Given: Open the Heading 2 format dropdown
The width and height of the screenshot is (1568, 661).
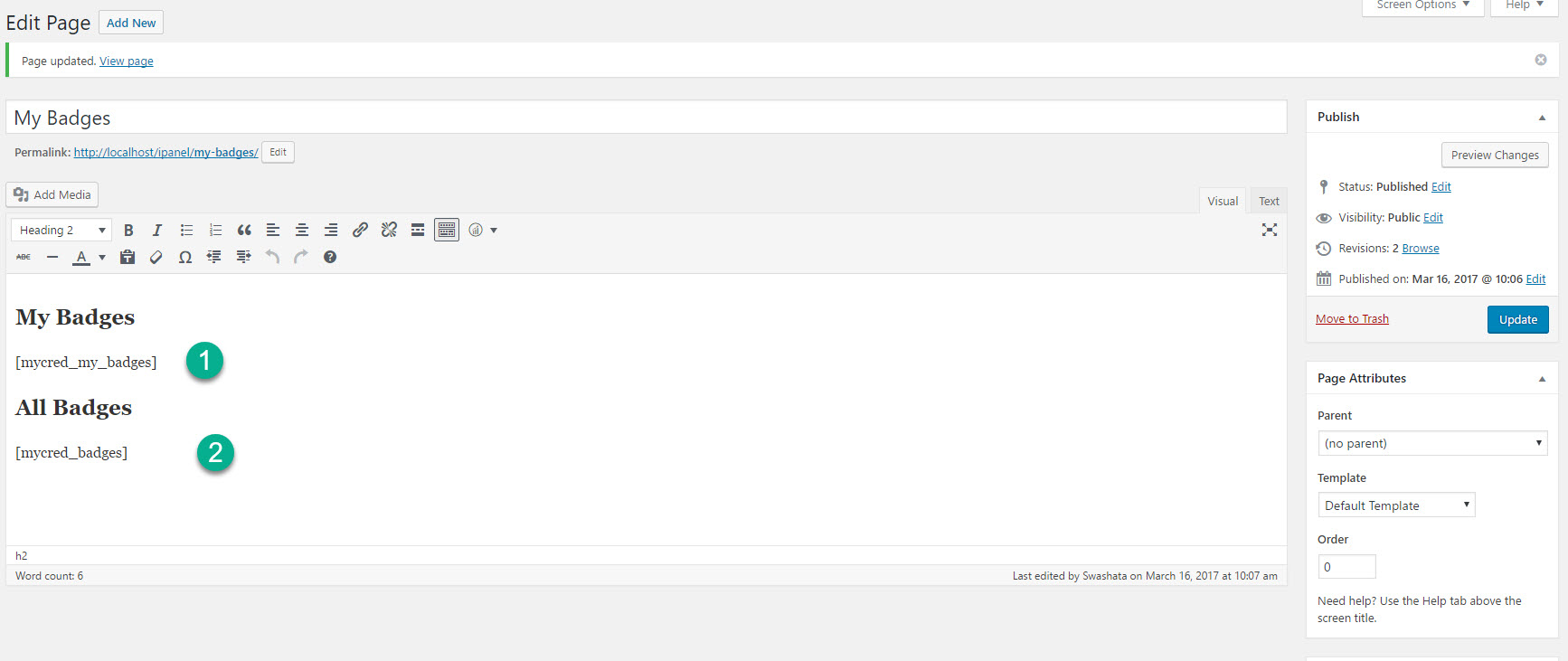Looking at the screenshot, I should (x=61, y=231).
